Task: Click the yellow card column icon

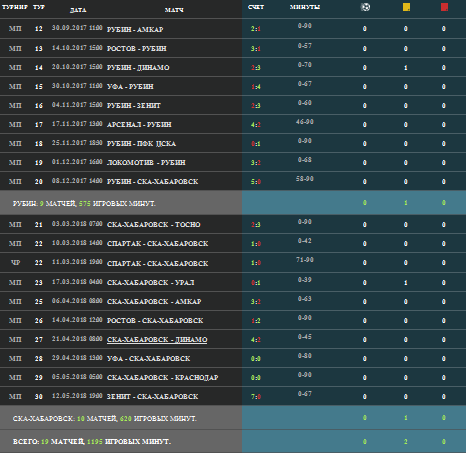Action: pos(406,7)
